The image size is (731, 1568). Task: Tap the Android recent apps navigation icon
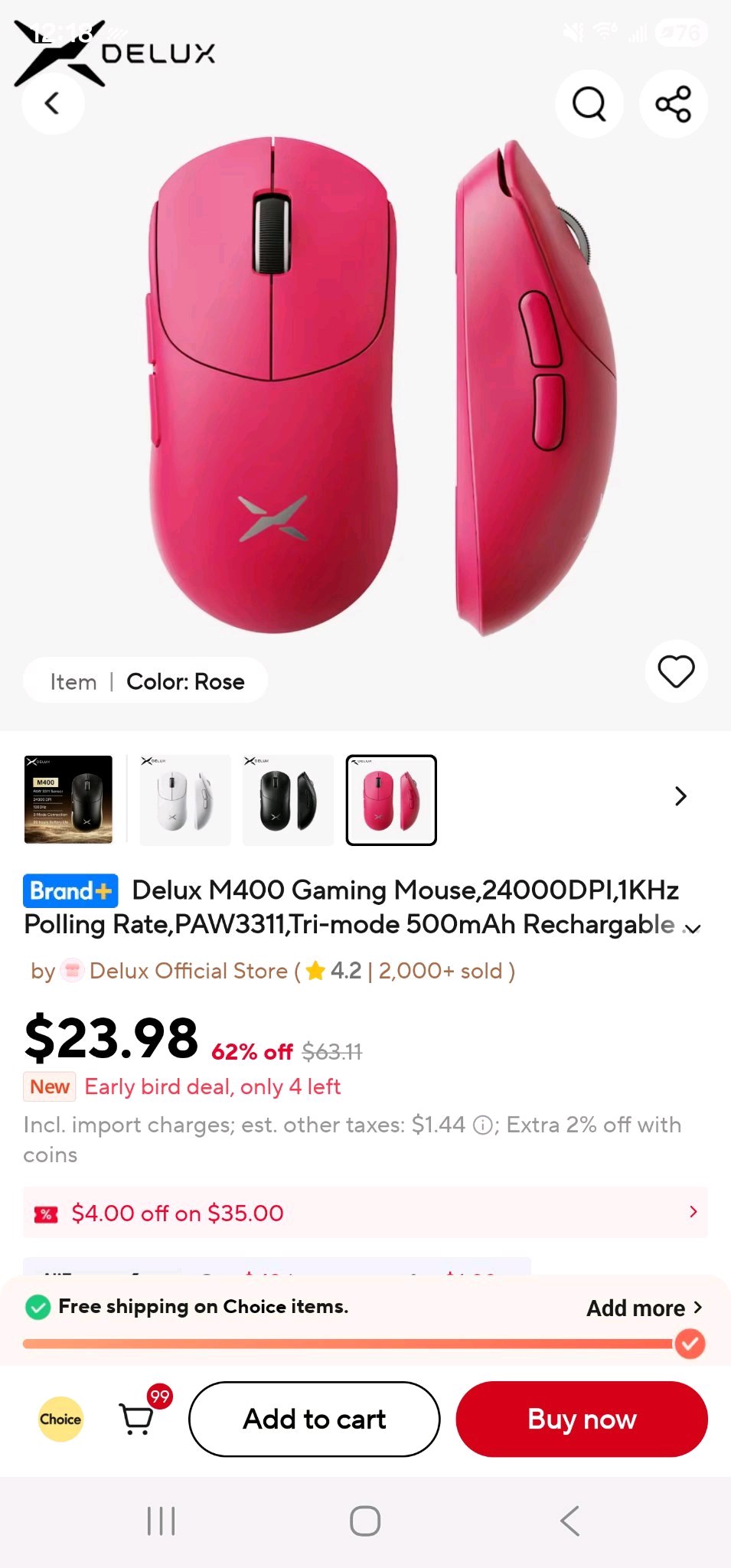tap(162, 1521)
